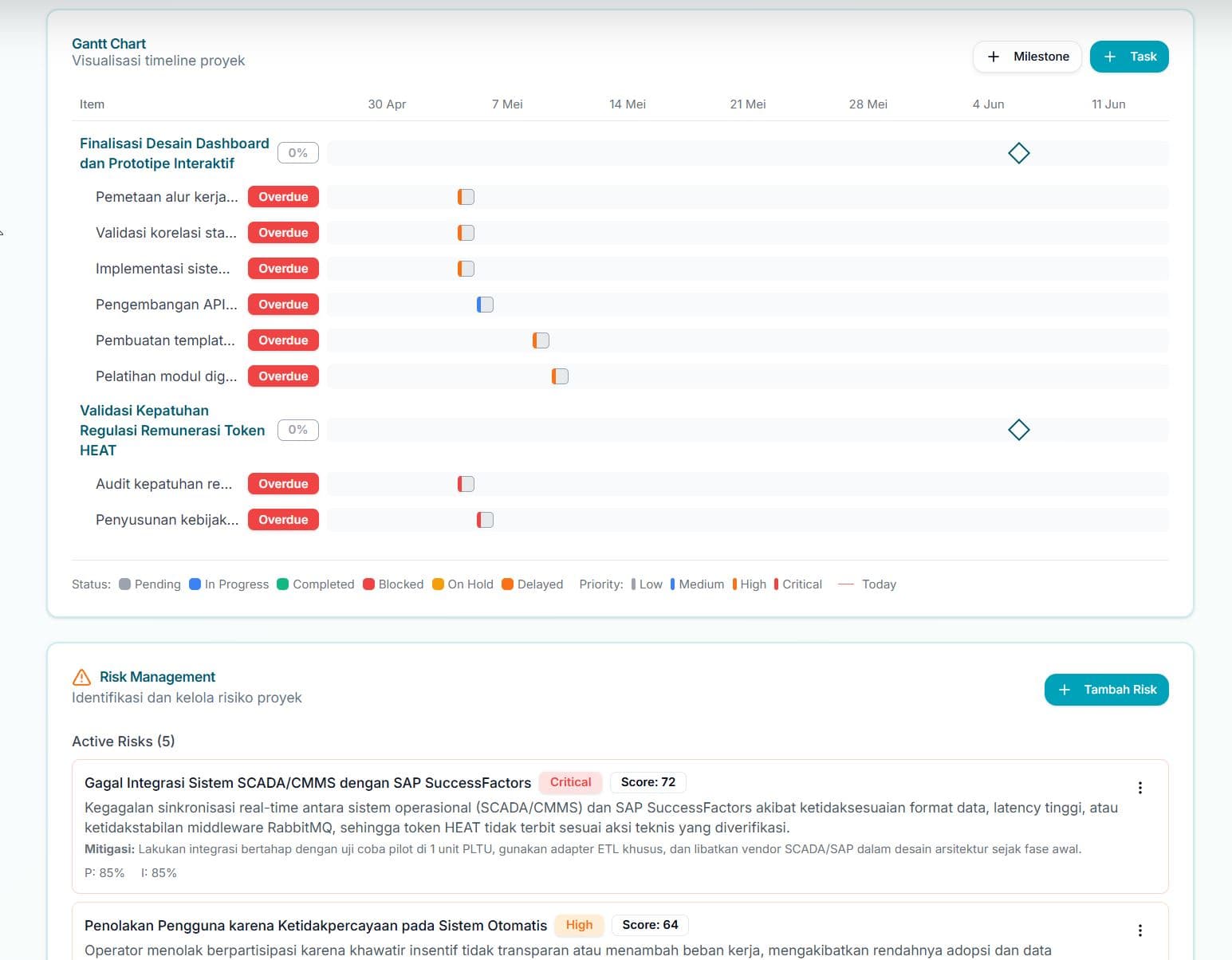Open kebab menu for Penolakan Pengguna risk
The image size is (1232, 960).
click(1140, 930)
